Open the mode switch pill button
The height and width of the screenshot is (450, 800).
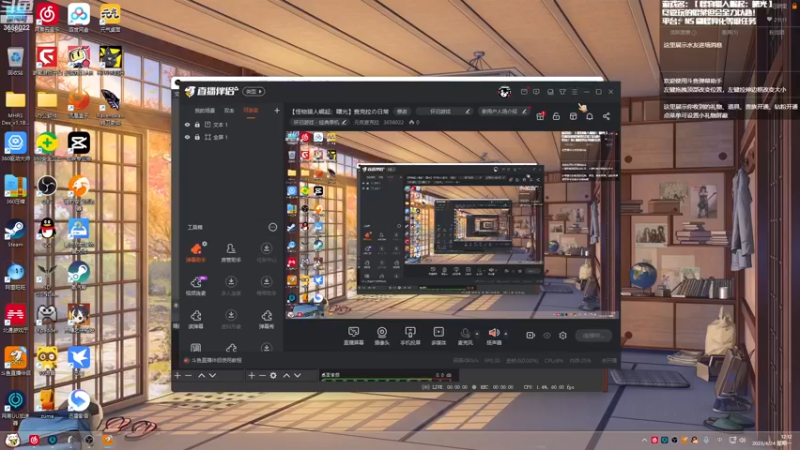(254, 91)
